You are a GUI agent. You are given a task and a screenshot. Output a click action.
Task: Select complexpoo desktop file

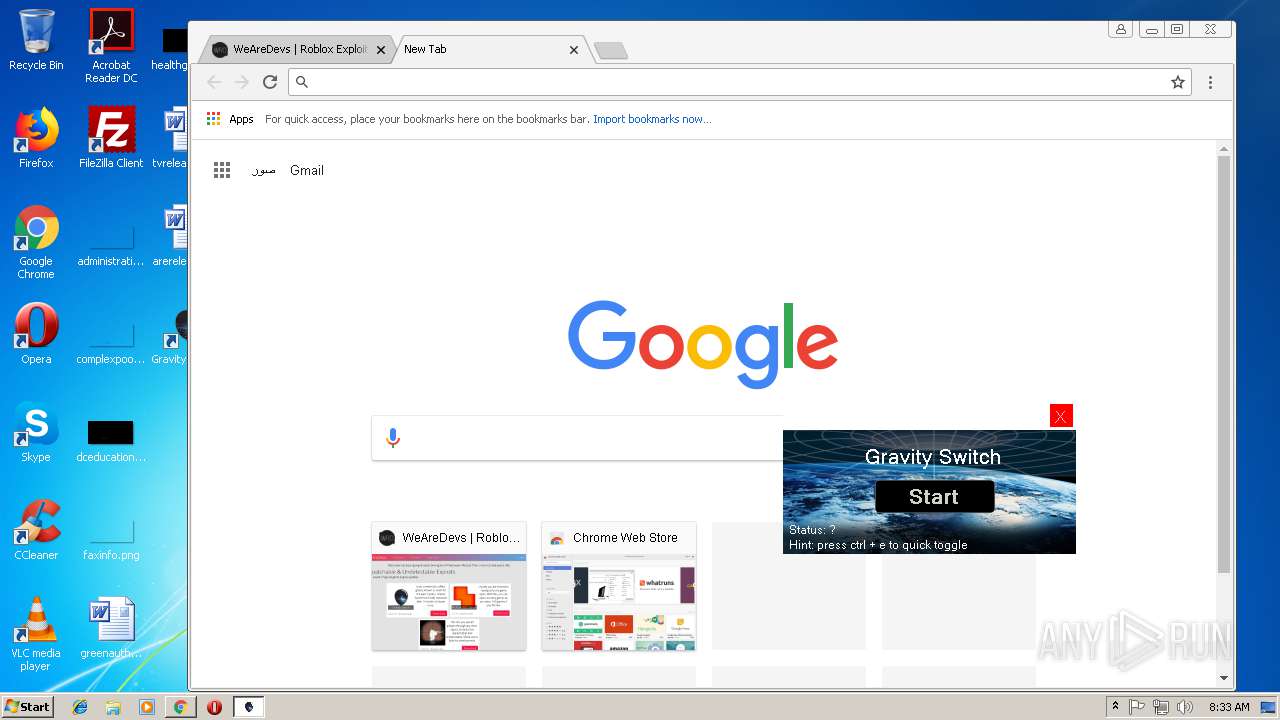(111, 340)
